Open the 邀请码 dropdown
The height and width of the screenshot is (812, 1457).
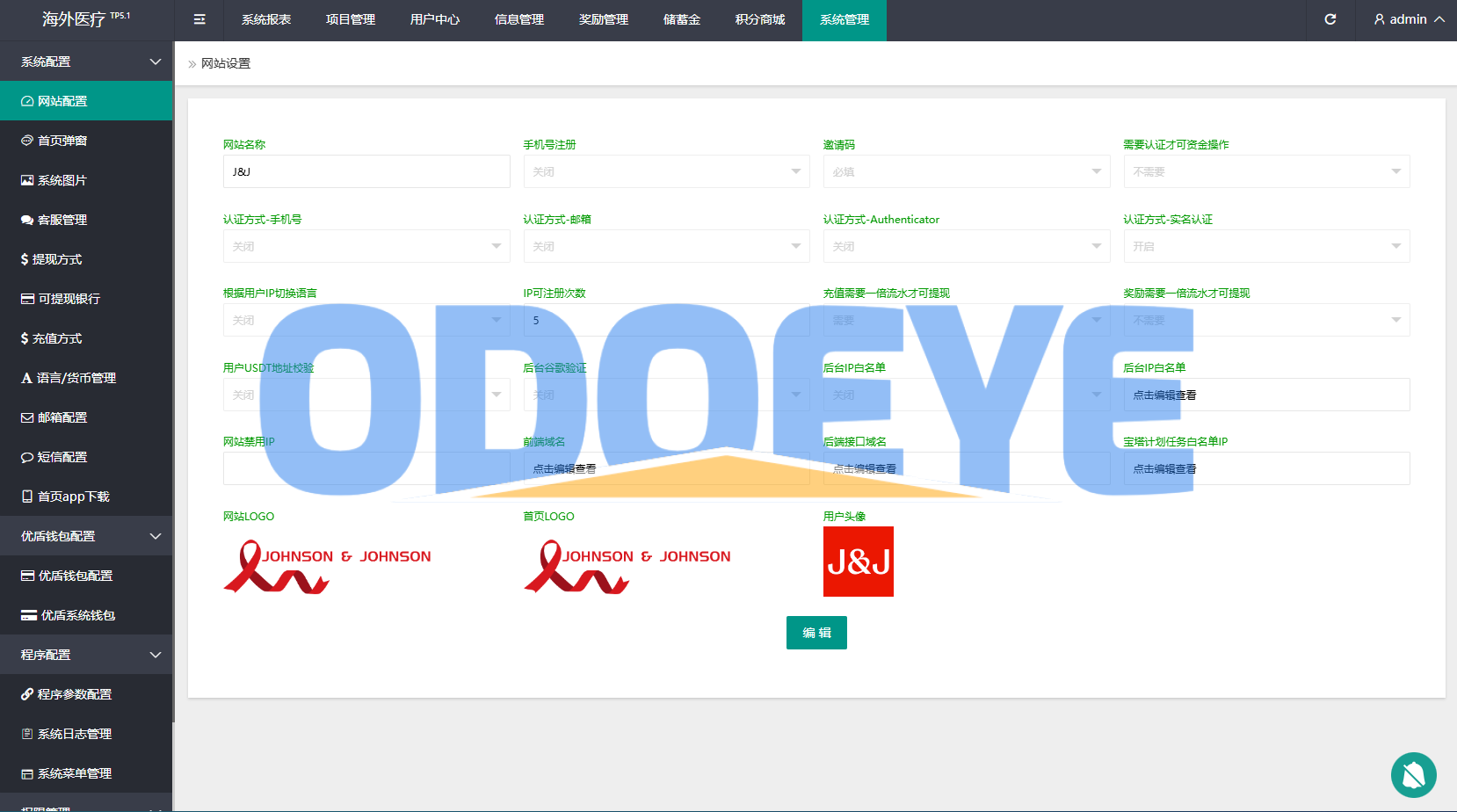967,171
